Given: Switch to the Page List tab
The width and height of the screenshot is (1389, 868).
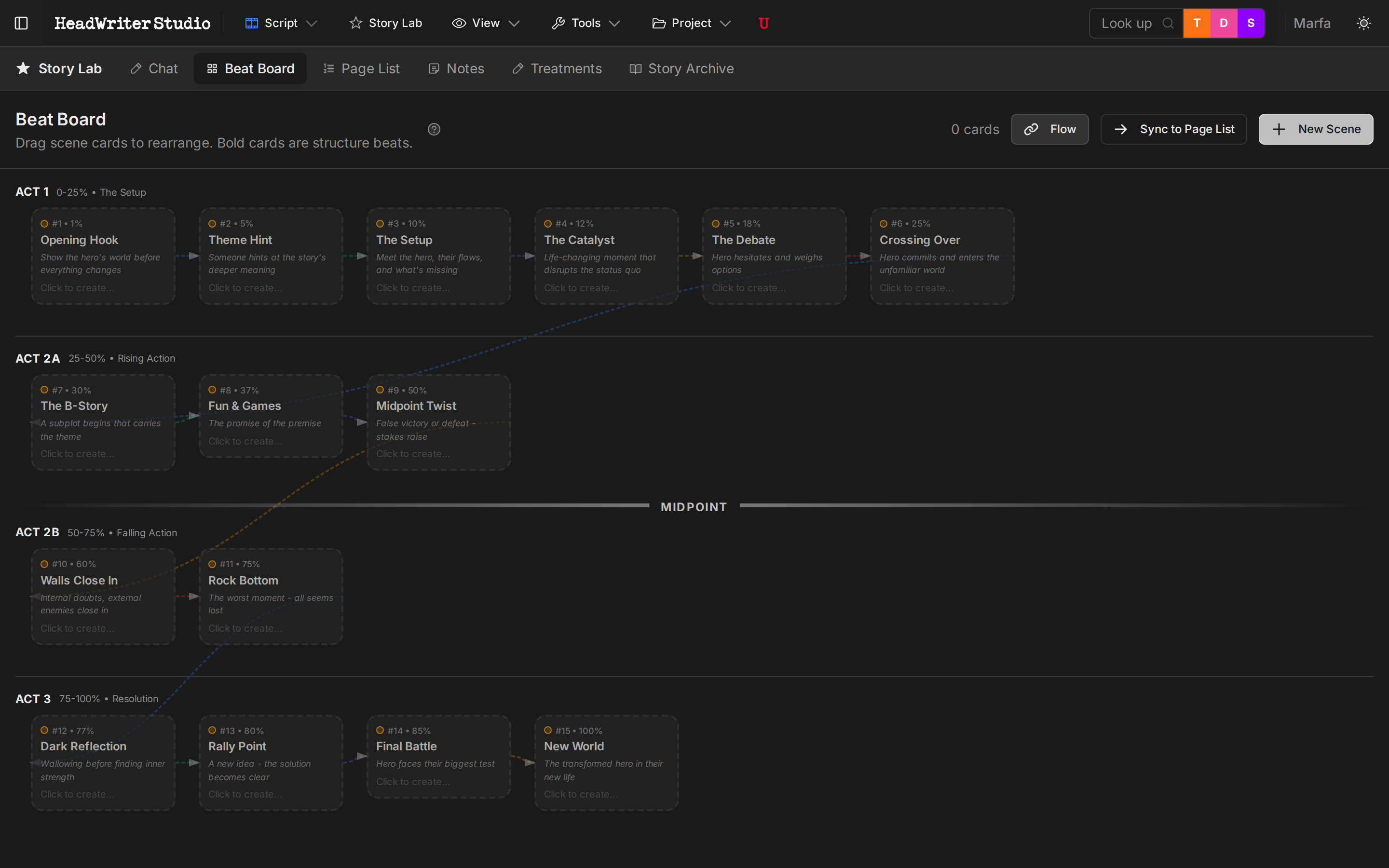Looking at the screenshot, I should click(x=361, y=68).
